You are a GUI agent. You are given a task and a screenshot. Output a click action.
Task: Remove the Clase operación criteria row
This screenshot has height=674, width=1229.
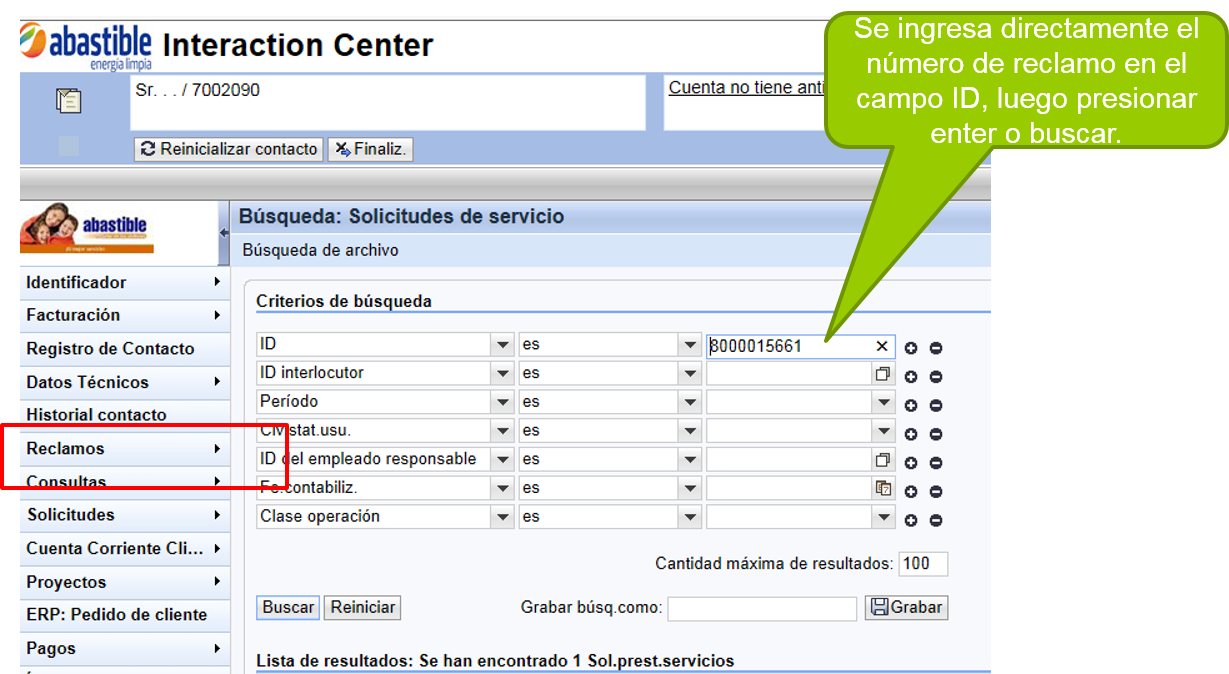[x=936, y=520]
